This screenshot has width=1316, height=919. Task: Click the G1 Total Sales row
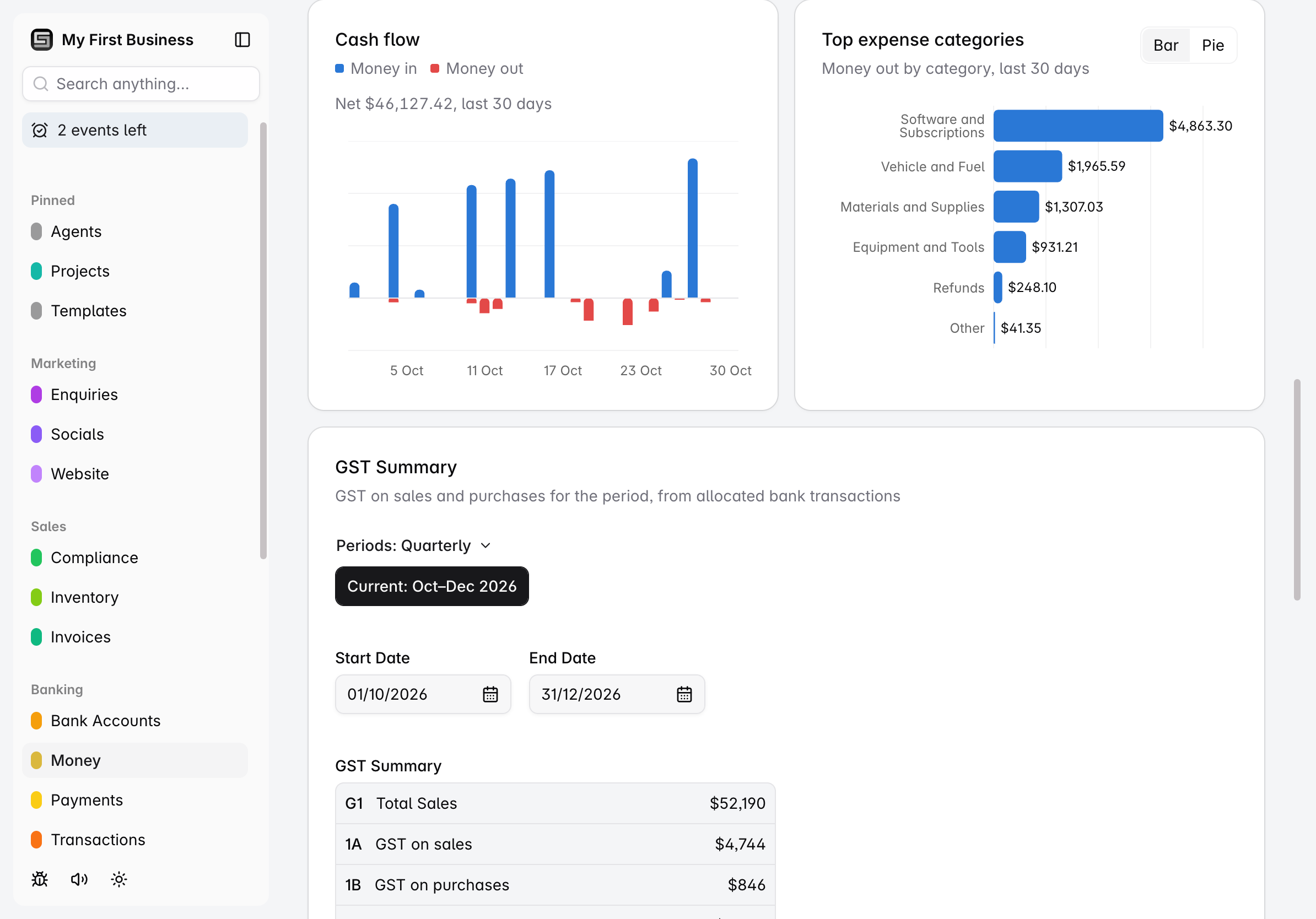(555, 803)
